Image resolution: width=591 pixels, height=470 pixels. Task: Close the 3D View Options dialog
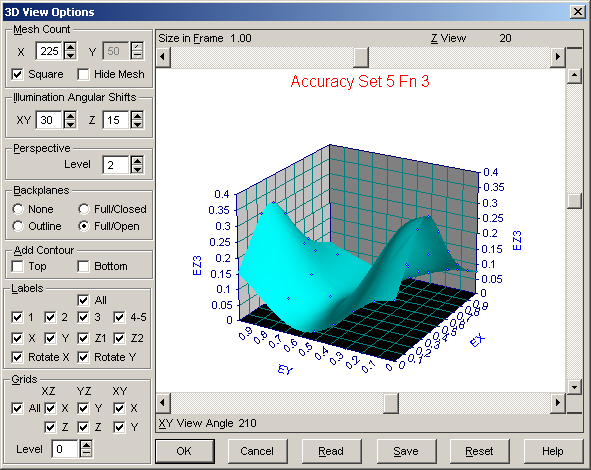coord(577,12)
